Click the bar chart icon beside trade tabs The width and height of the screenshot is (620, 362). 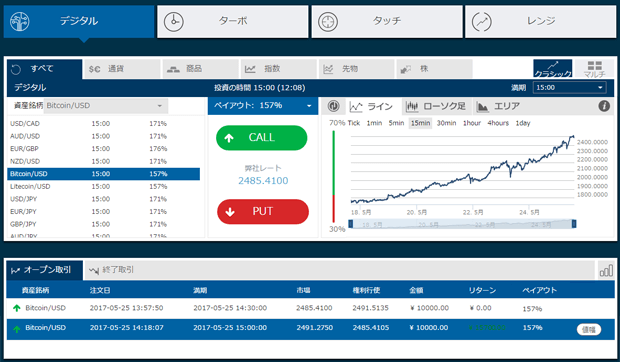[606, 271]
